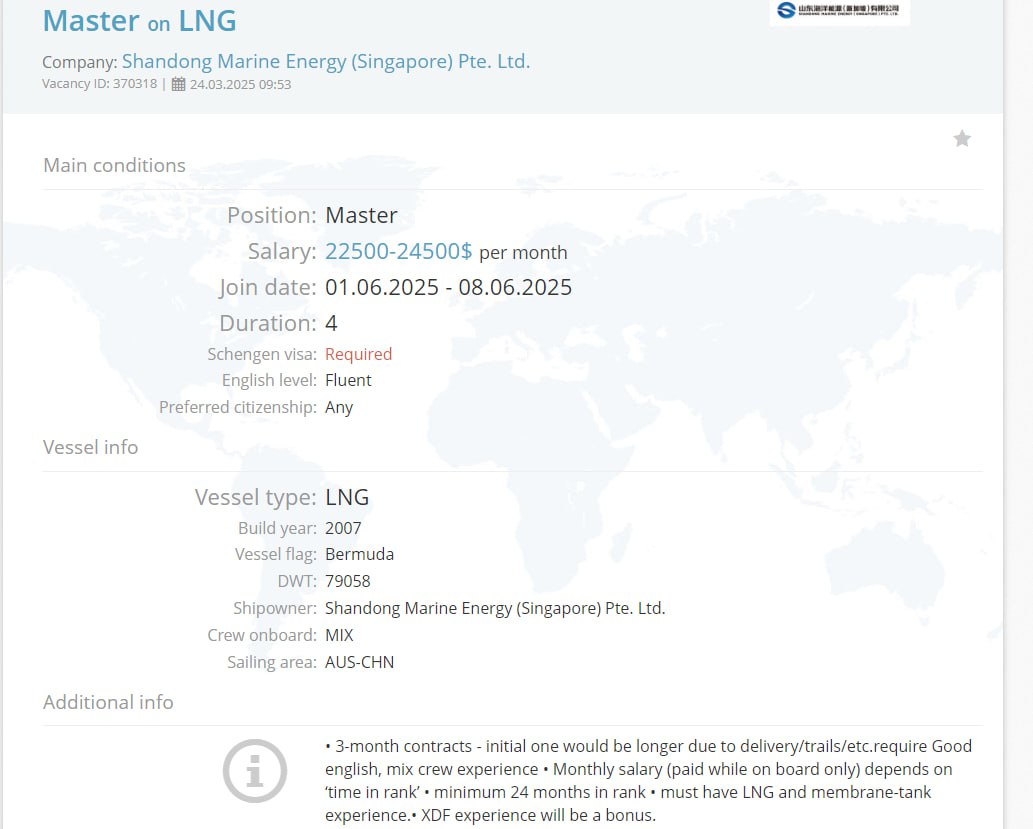Screen dimensions: 1033x829
Task: Click the favorite star icon
Action: 962,138
